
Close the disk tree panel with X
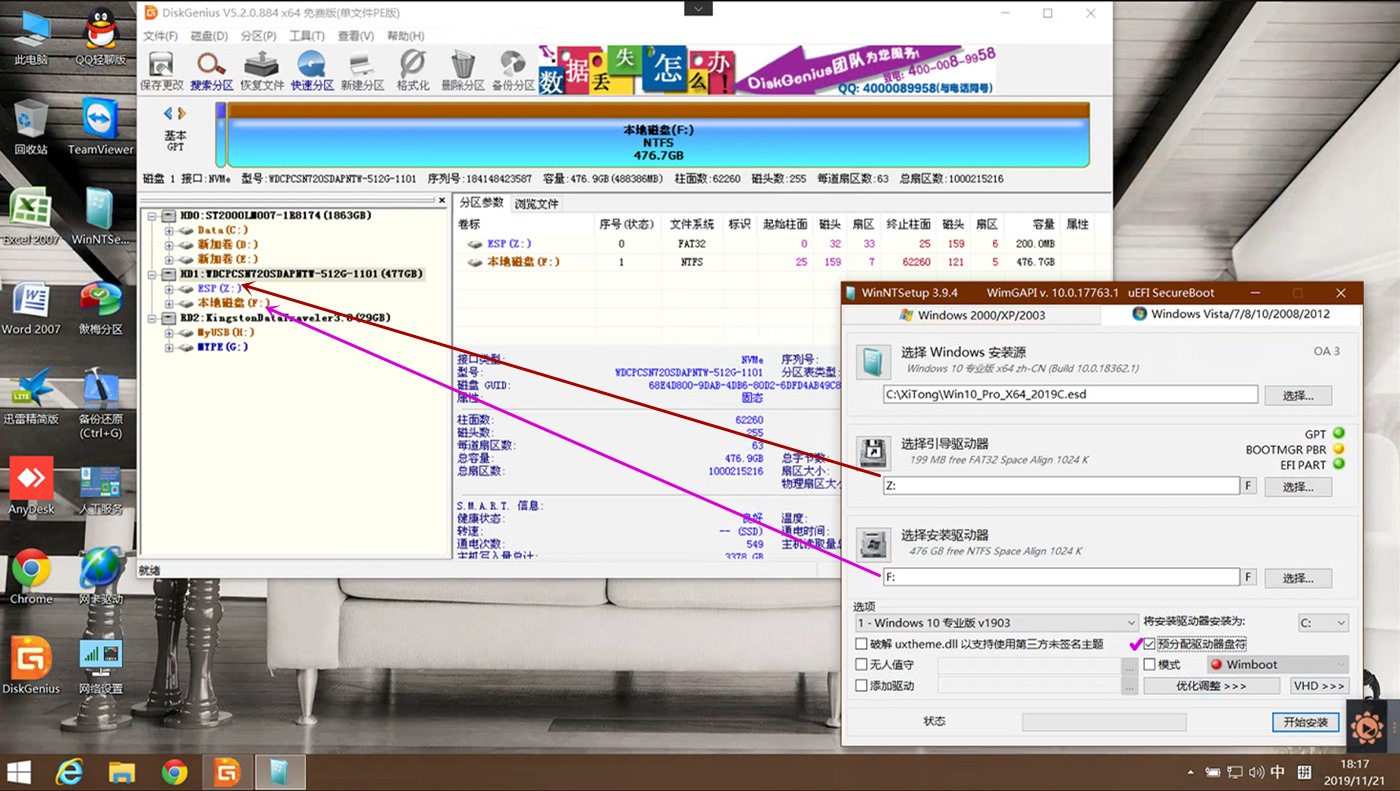point(442,201)
